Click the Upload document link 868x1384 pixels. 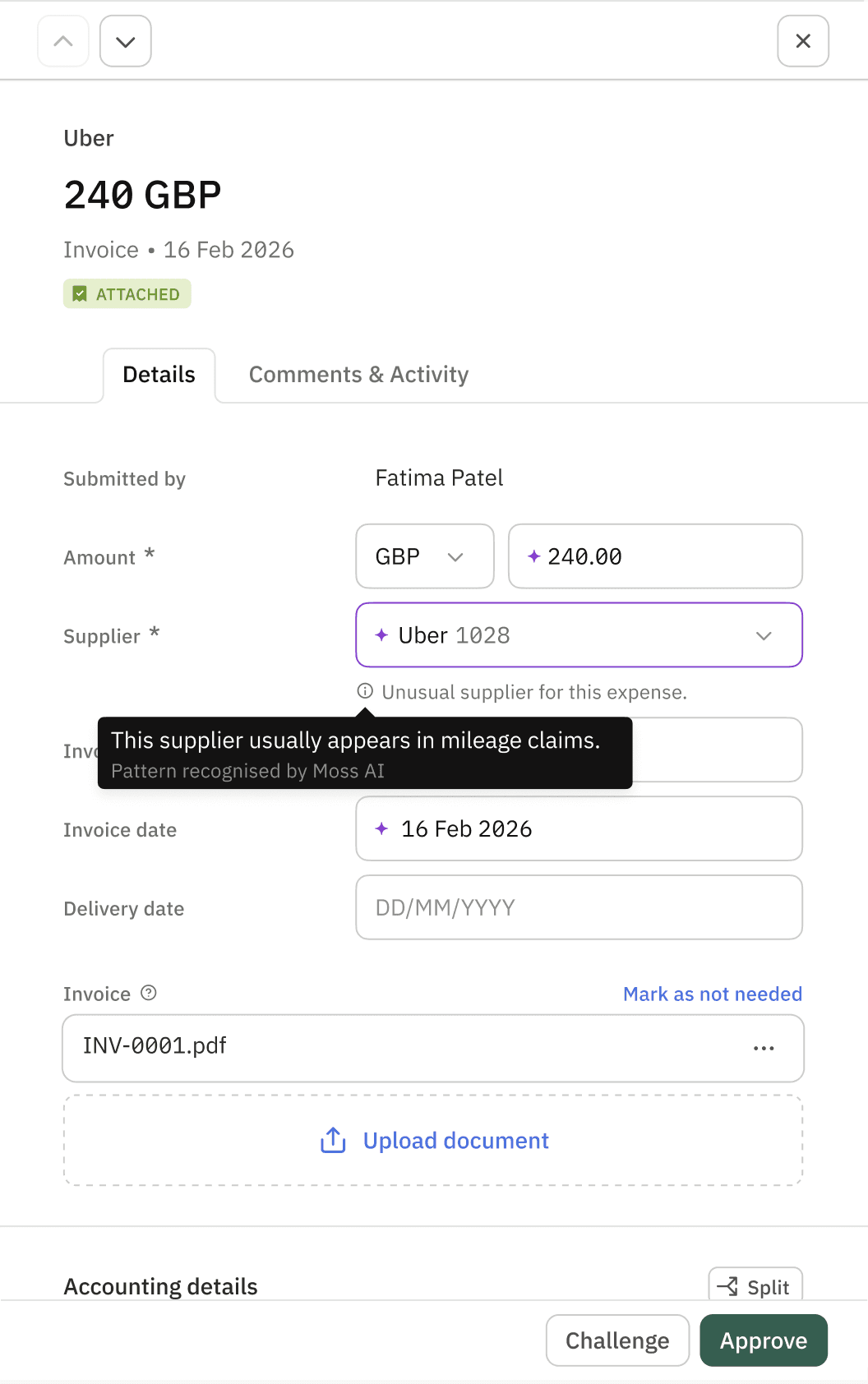pos(456,1141)
